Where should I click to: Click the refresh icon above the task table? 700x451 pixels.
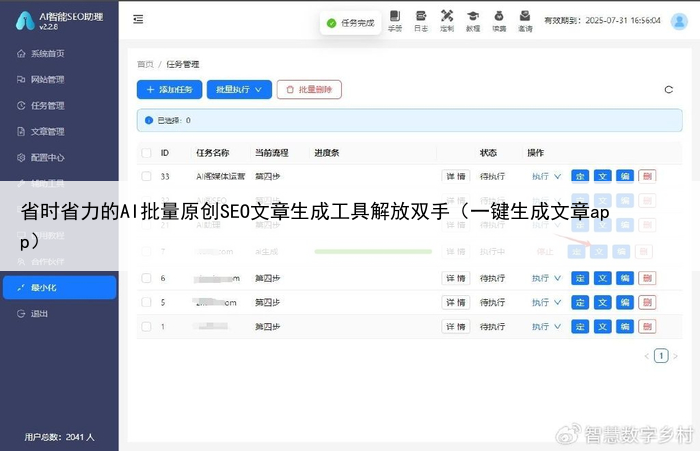click(x=669, y=90)
